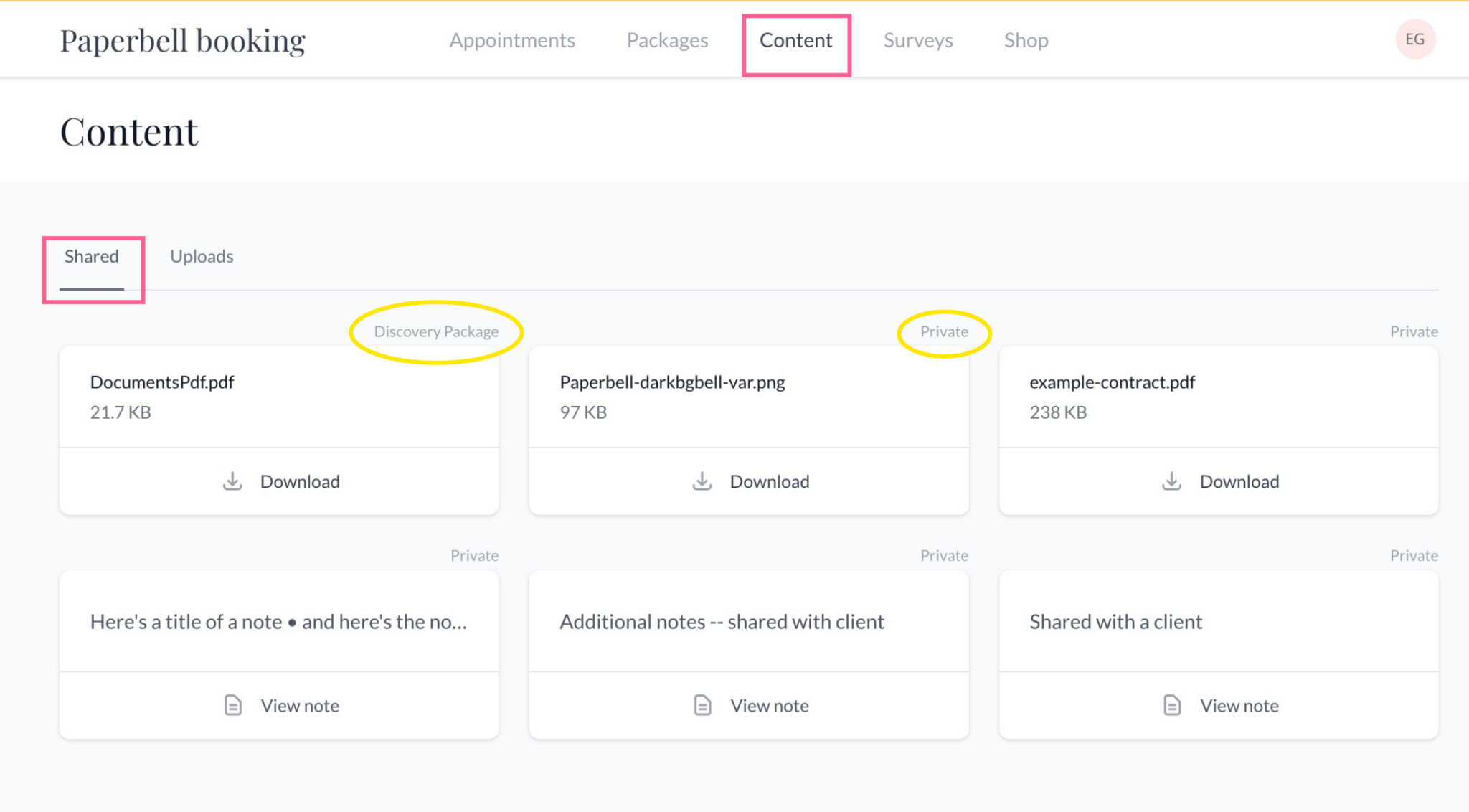This screenshot has height=812, width=1469.
Task: Click the Paperbell booking logo
Action: pos(182,41)
